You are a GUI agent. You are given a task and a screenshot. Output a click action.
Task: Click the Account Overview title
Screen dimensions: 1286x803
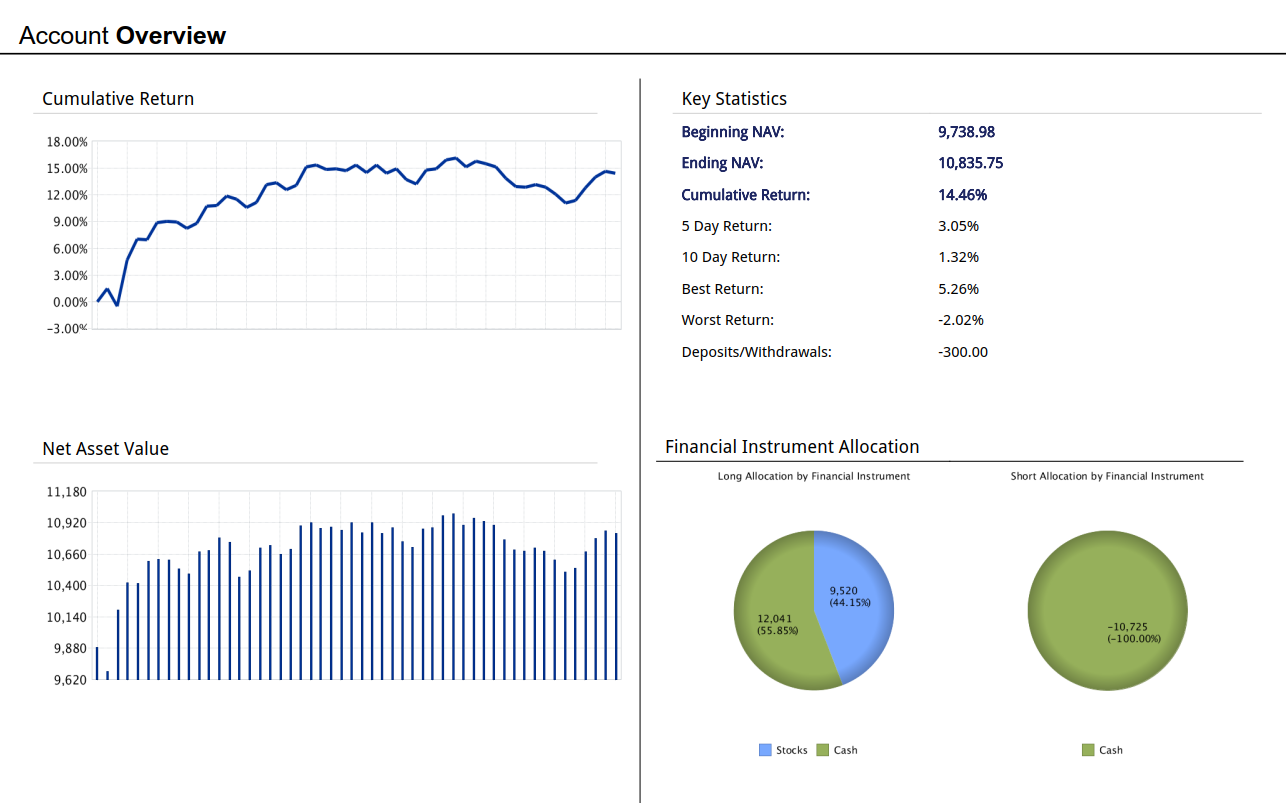122,36
